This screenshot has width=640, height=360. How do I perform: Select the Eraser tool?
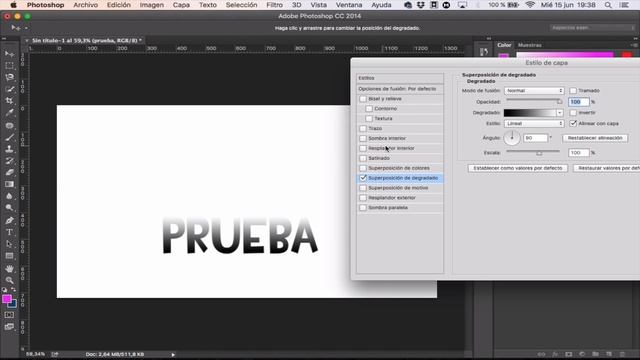point(9,172)
